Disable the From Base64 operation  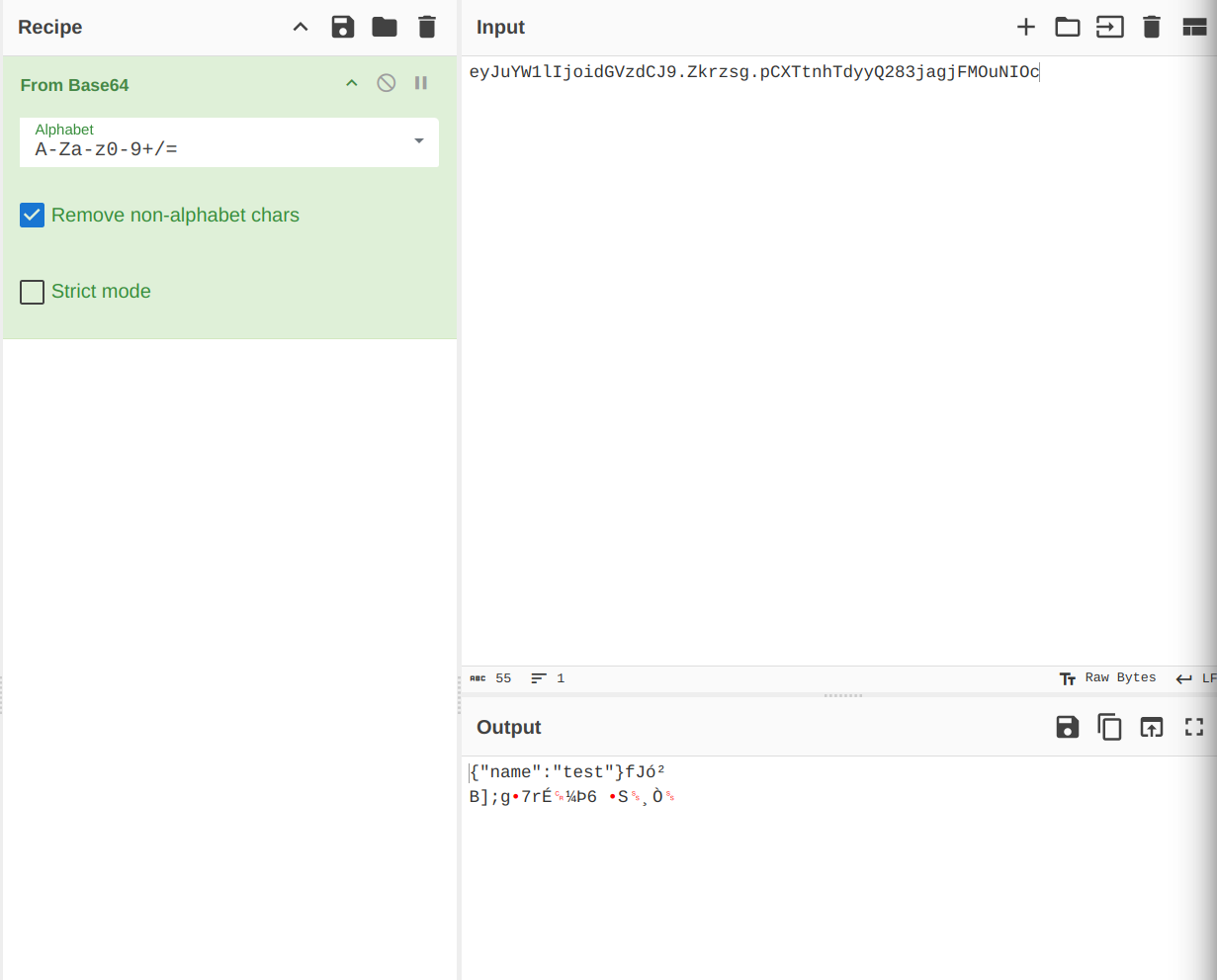coord(387,83)
